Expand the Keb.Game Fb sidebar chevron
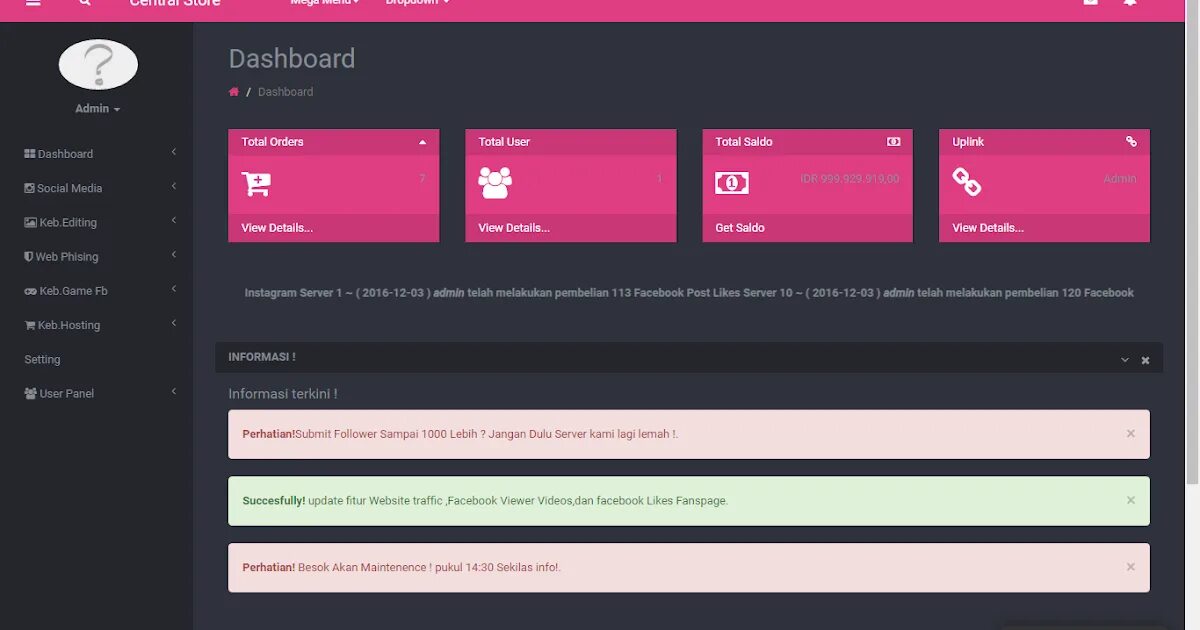Image resolution: width=1200 pixels, height=630 pixels. point(174,289)
